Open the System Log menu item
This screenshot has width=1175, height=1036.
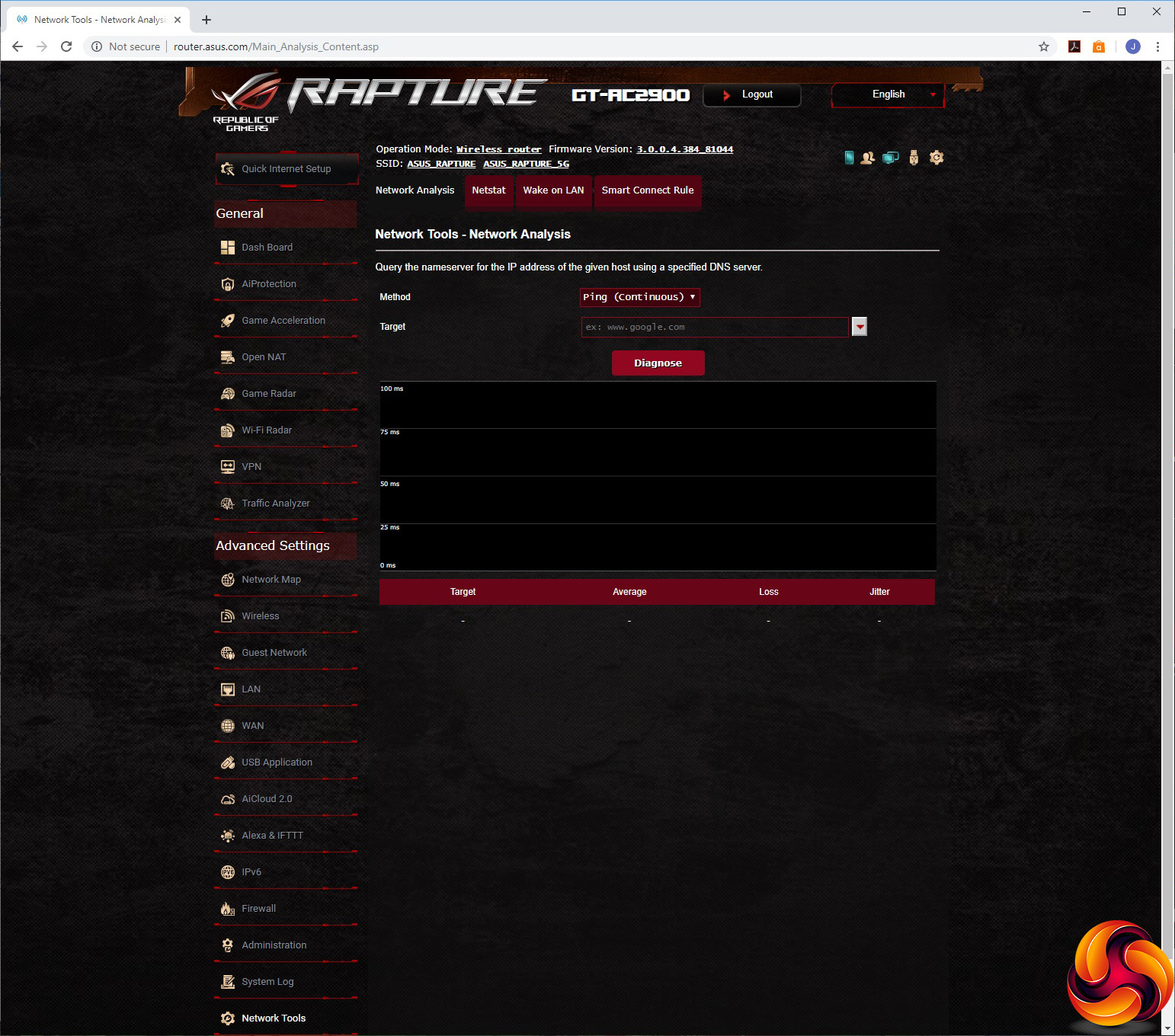(267, 982)
